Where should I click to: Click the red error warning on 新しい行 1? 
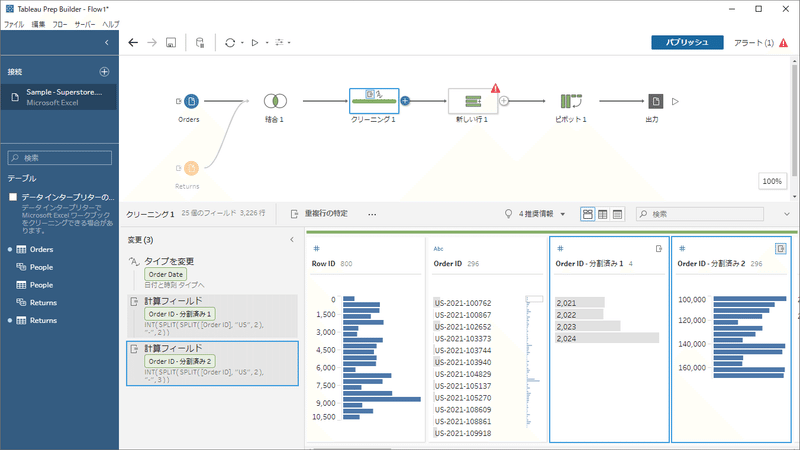pyautogui.click(x=495, y=88)
